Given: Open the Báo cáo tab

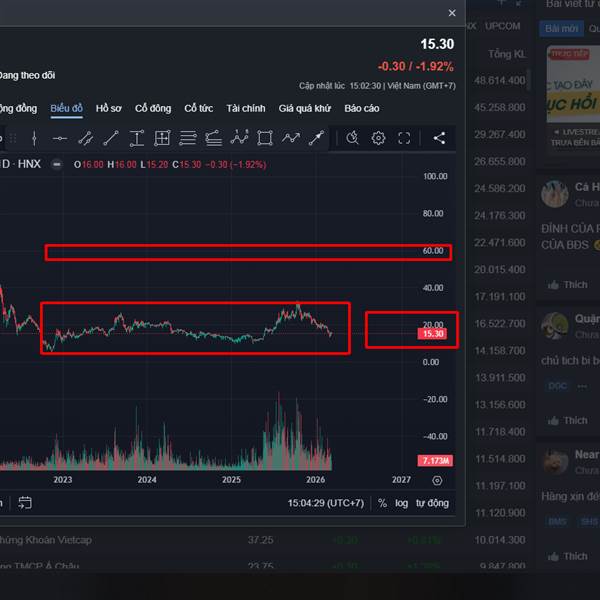Looking at the screenshot, I should click(362, 108).
